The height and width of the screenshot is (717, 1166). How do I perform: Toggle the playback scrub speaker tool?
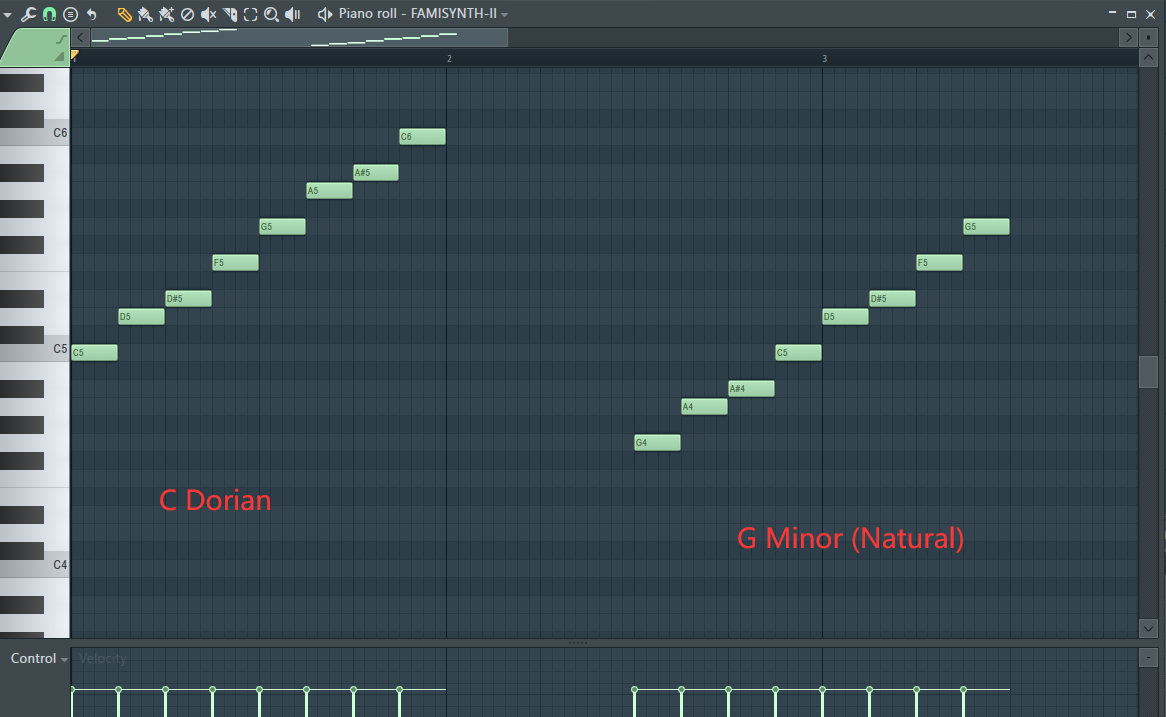pos(292,14)
